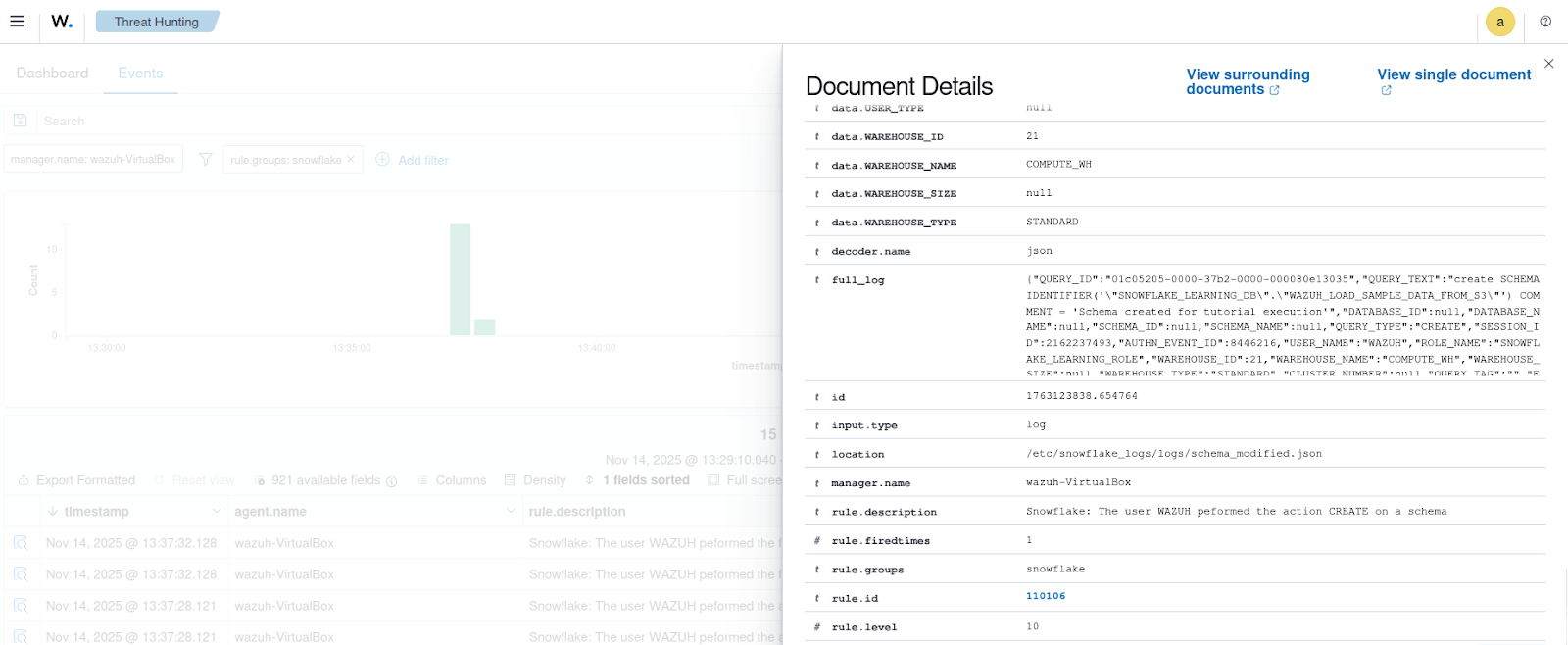Open the hamburger navigation menu

(x=18, y=22)
